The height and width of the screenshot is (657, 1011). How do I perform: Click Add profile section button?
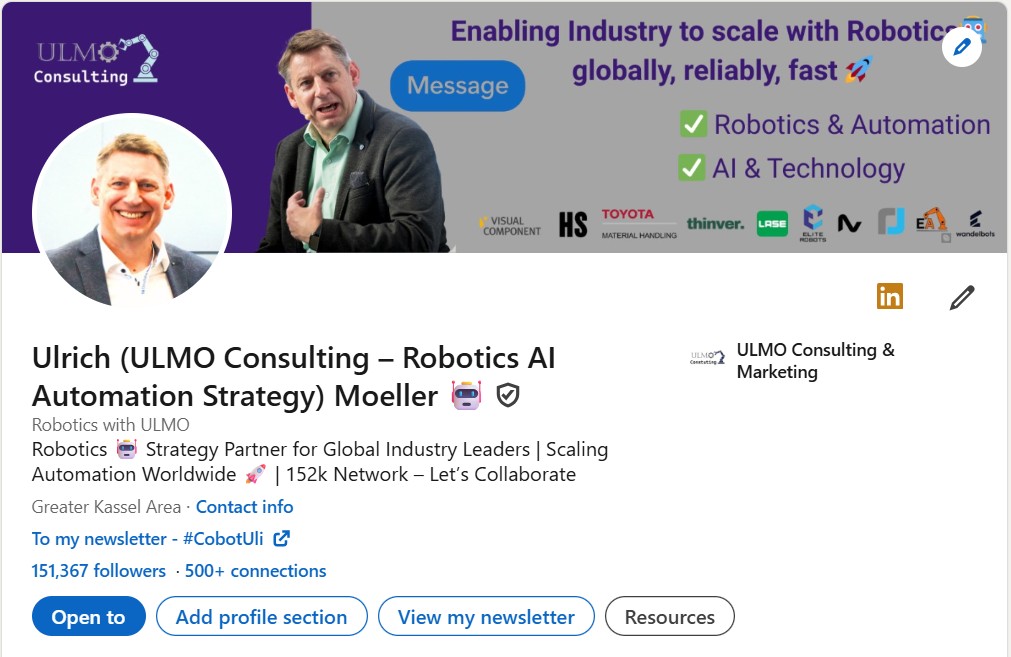[262, 617]
